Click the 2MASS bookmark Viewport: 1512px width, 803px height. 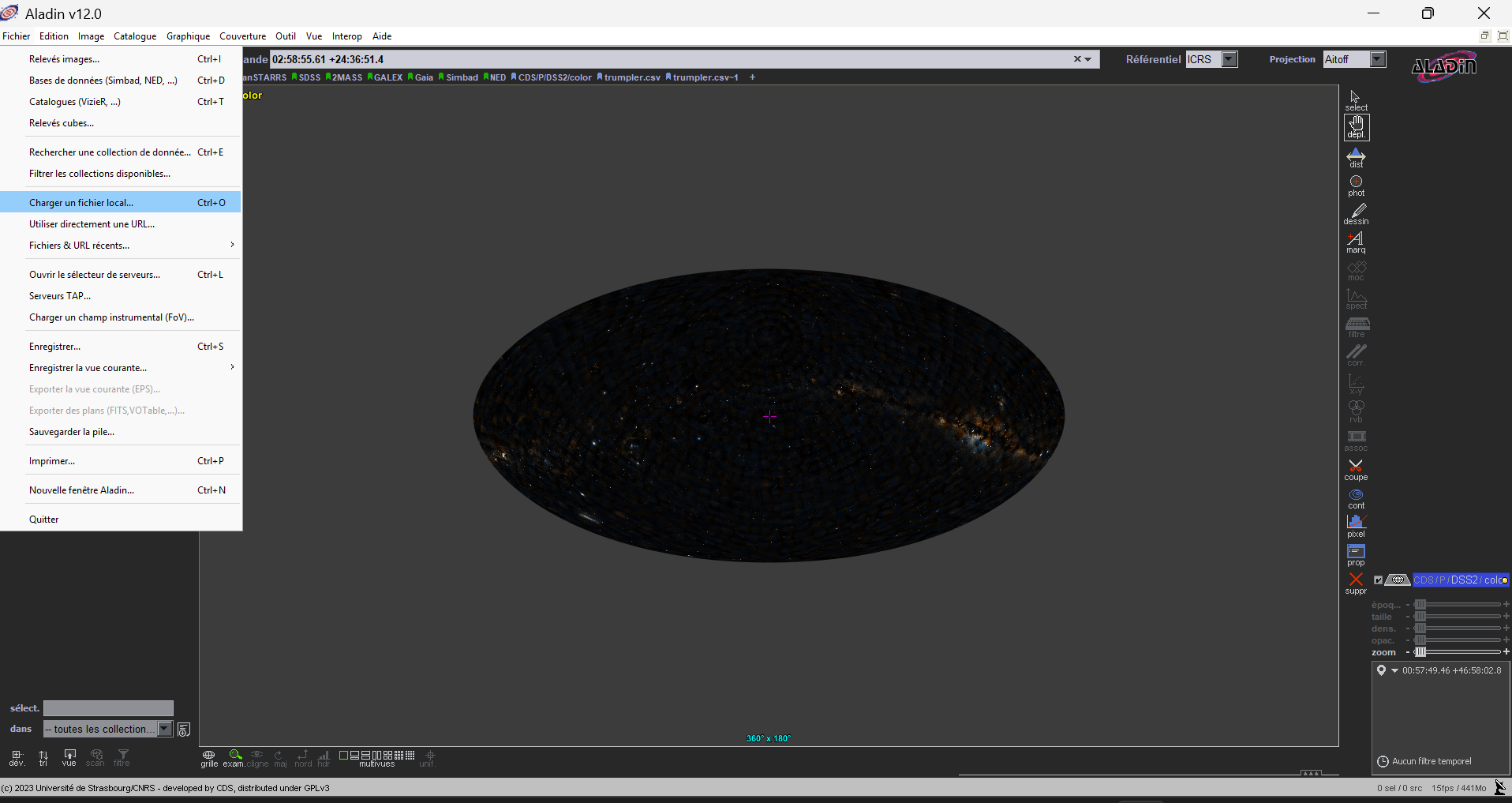pyautogui.click(x=344, y=77)
